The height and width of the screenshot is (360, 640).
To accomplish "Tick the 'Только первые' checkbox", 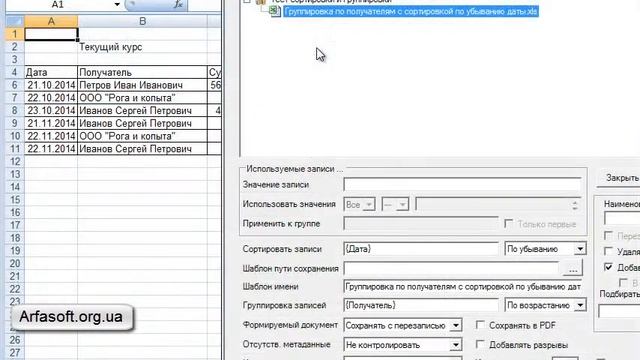I will 509,224.
